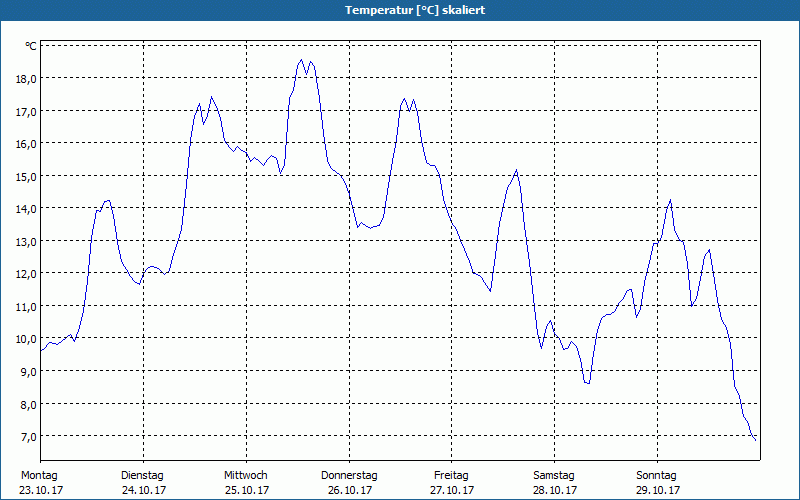Screen dimensions: 800x500
Task: Select the Donnerstag day label
Action: coord(349,475)
